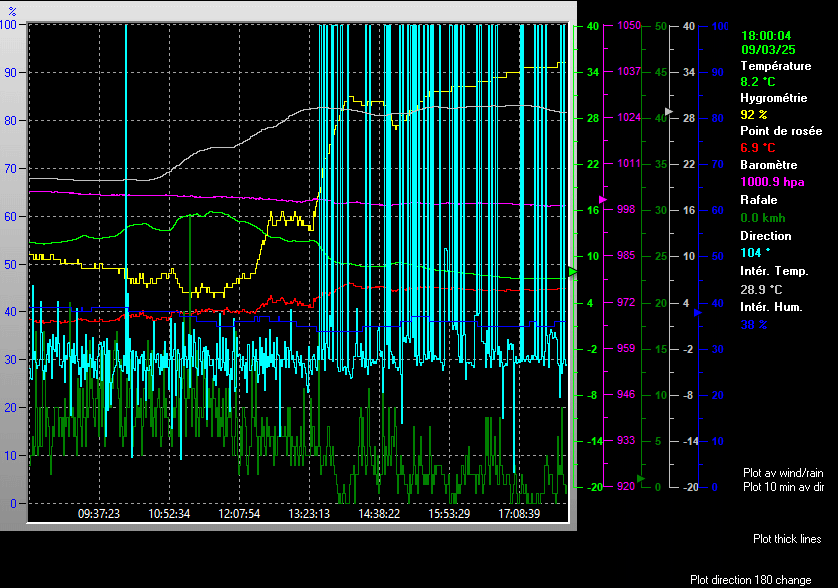Toggle Plot av wind/rain option
Screen dimensions: 838x588
783,472
